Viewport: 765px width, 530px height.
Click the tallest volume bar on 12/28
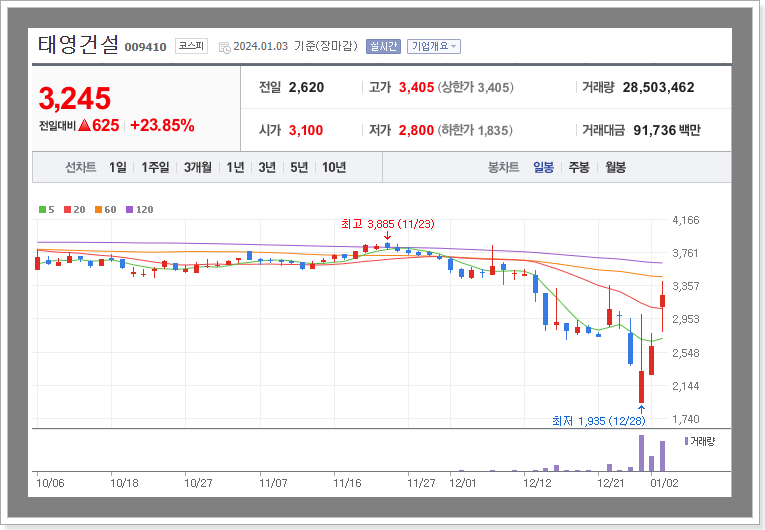[x=642, y=453]
